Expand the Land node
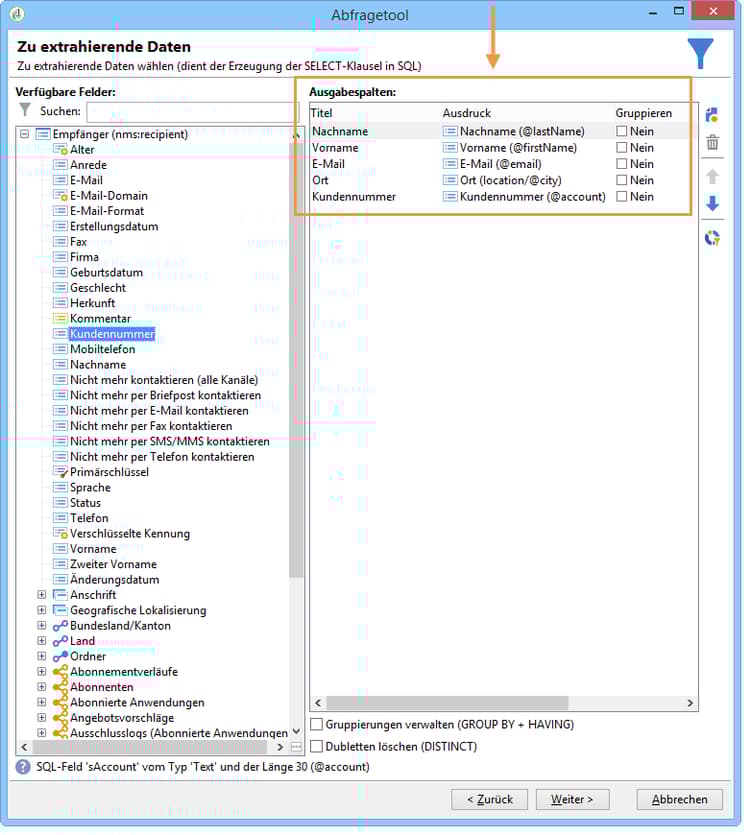This screenshot has width=750, height=835. click(x=42, y=641)
